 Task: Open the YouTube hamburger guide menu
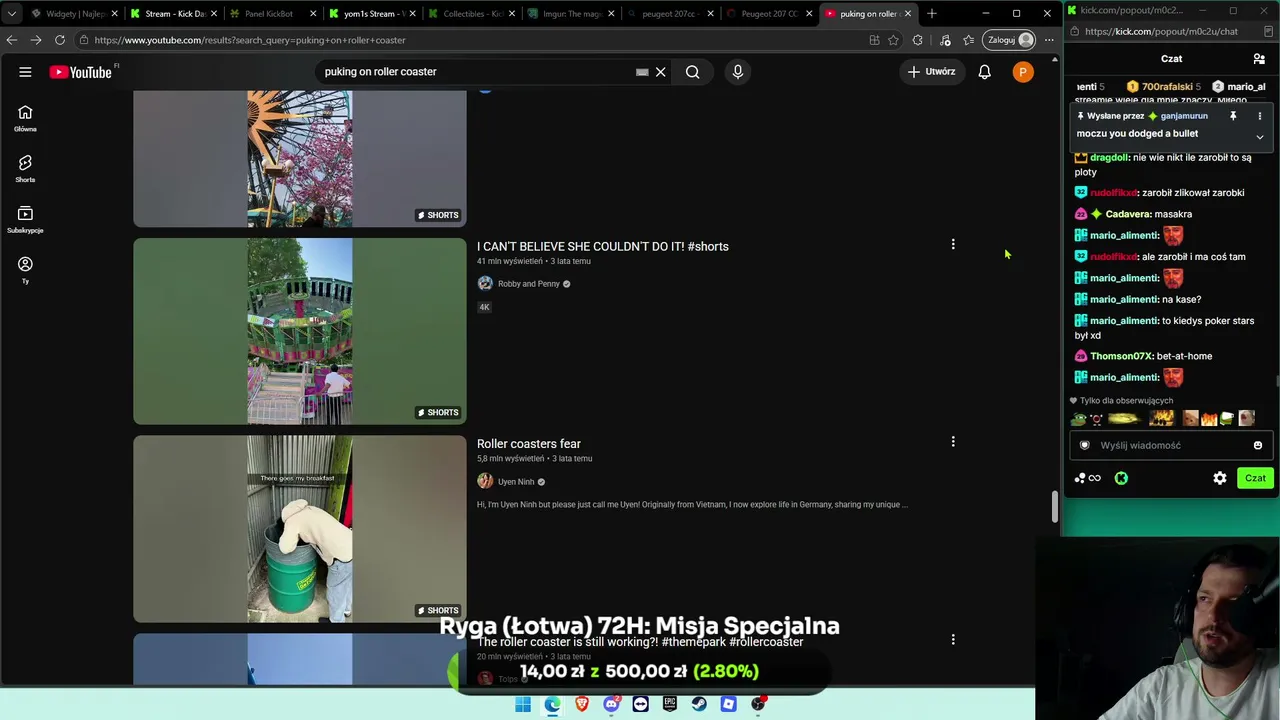25,72
